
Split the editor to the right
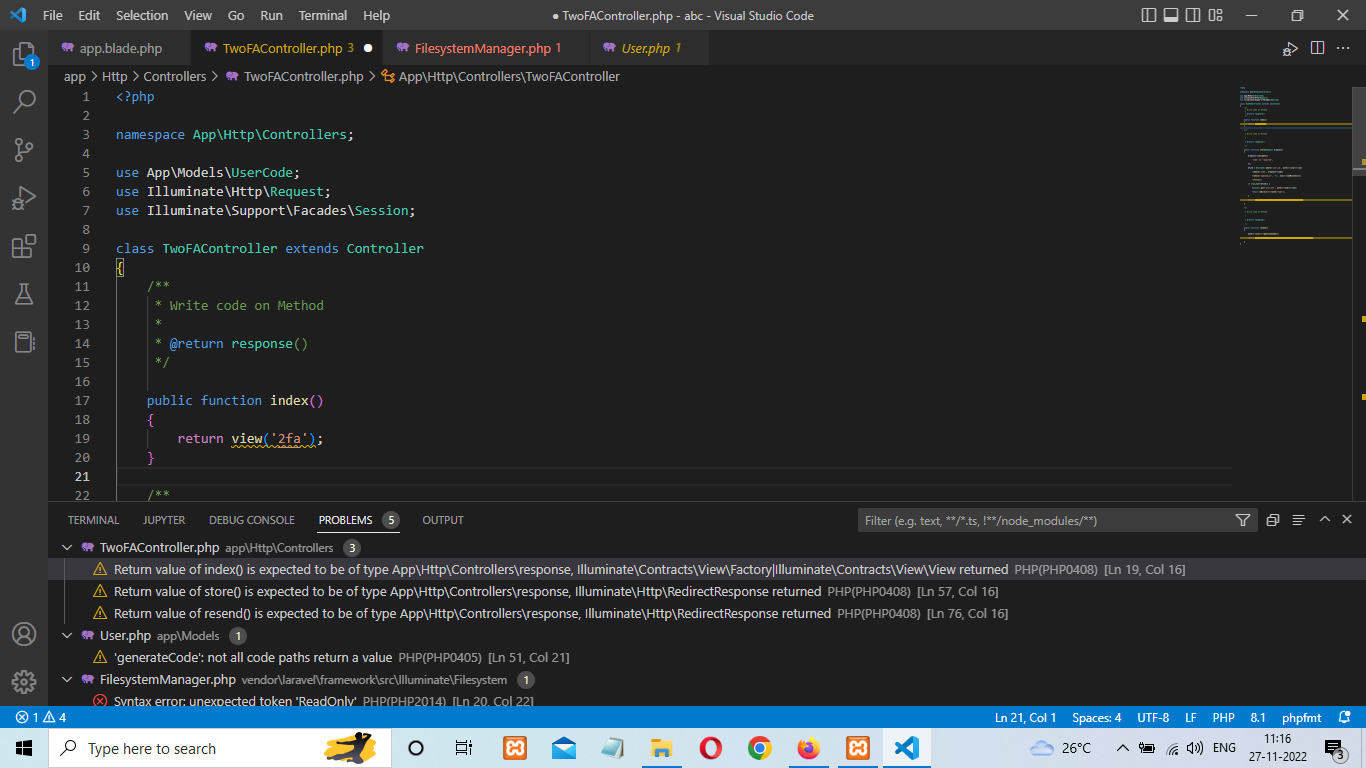tap(1317, 48)
